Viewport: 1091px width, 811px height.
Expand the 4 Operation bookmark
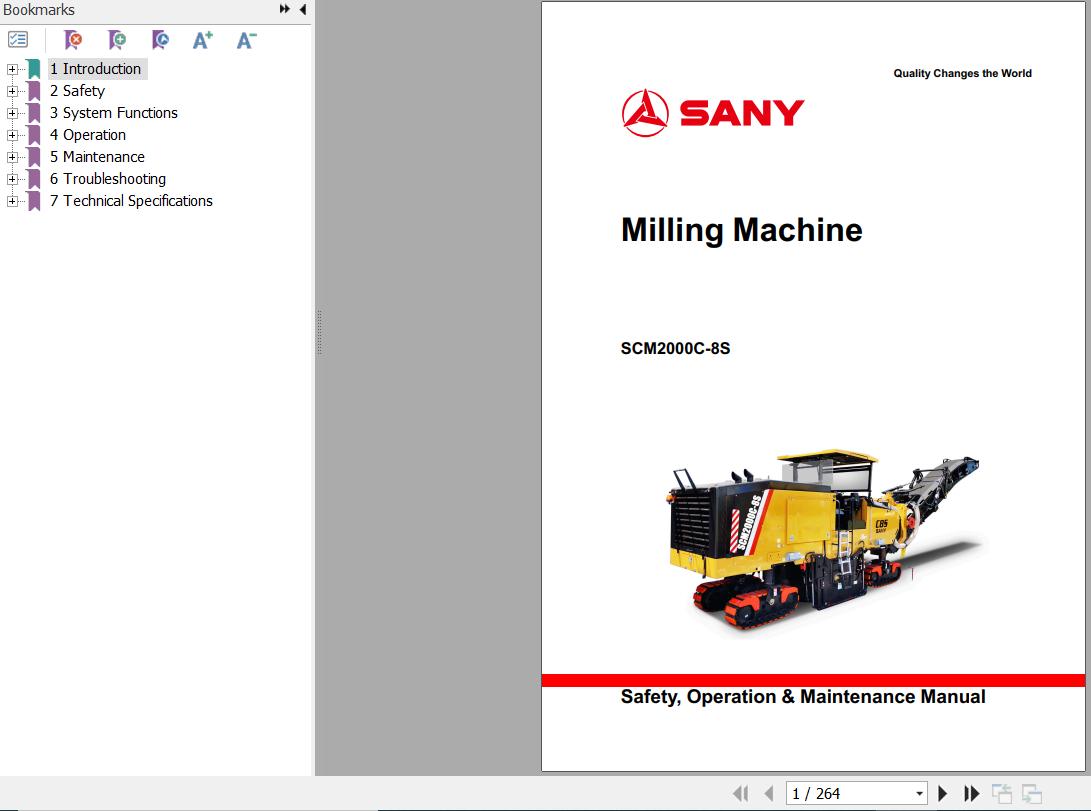tap(12, 135)
